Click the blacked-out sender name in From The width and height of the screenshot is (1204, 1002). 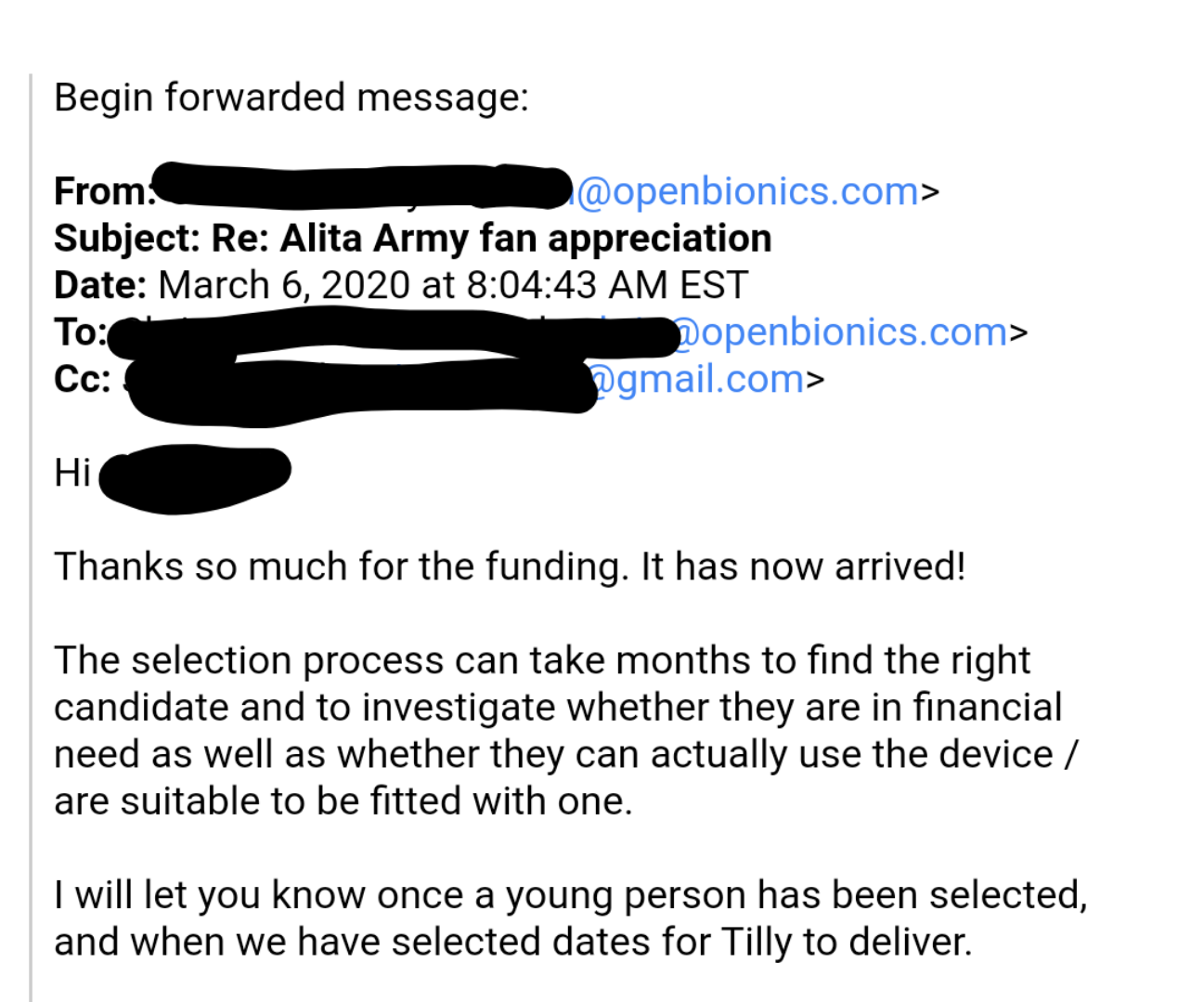(362, 186)
